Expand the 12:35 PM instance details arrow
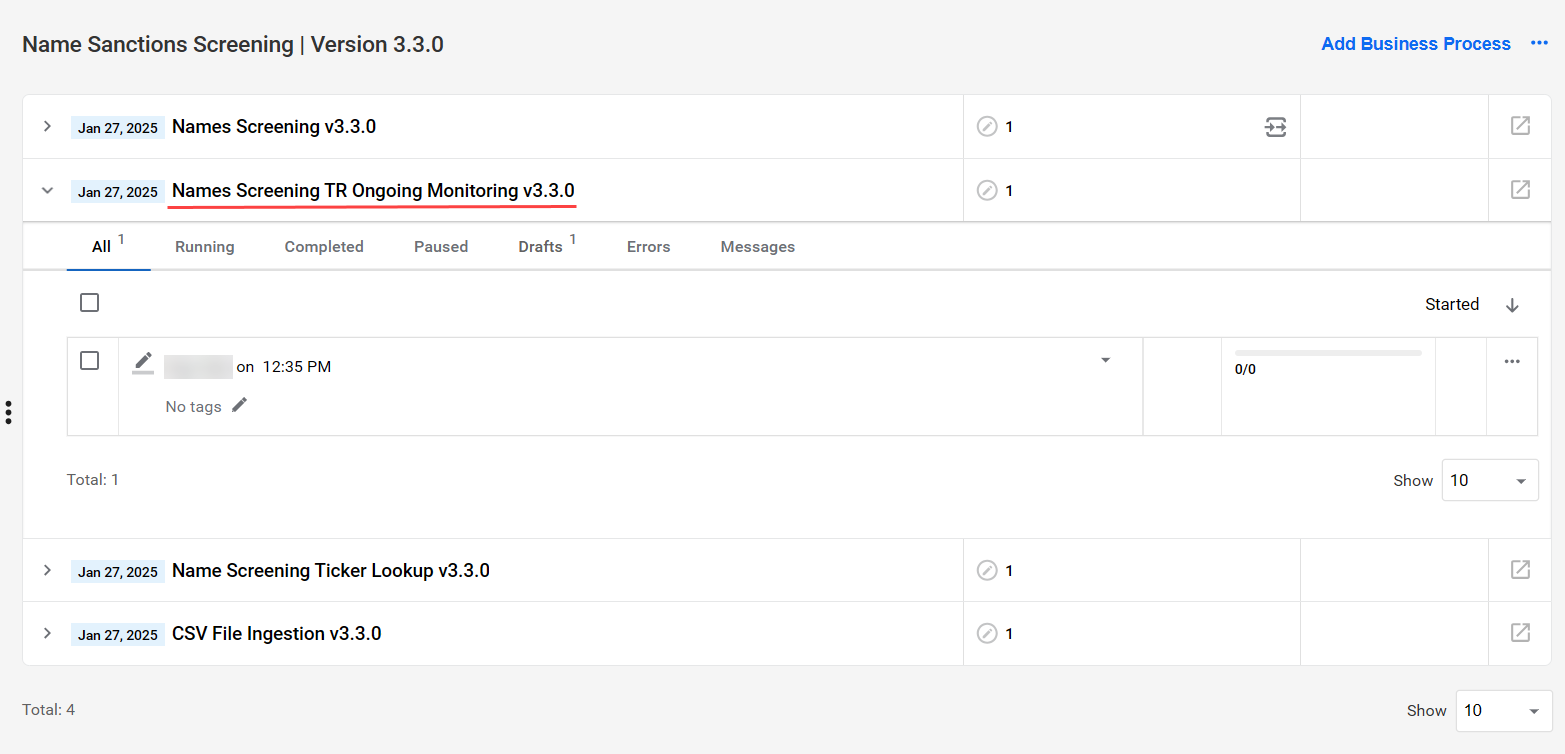The height and width of the screenshot is (754, 1565). pos(1105,360)
